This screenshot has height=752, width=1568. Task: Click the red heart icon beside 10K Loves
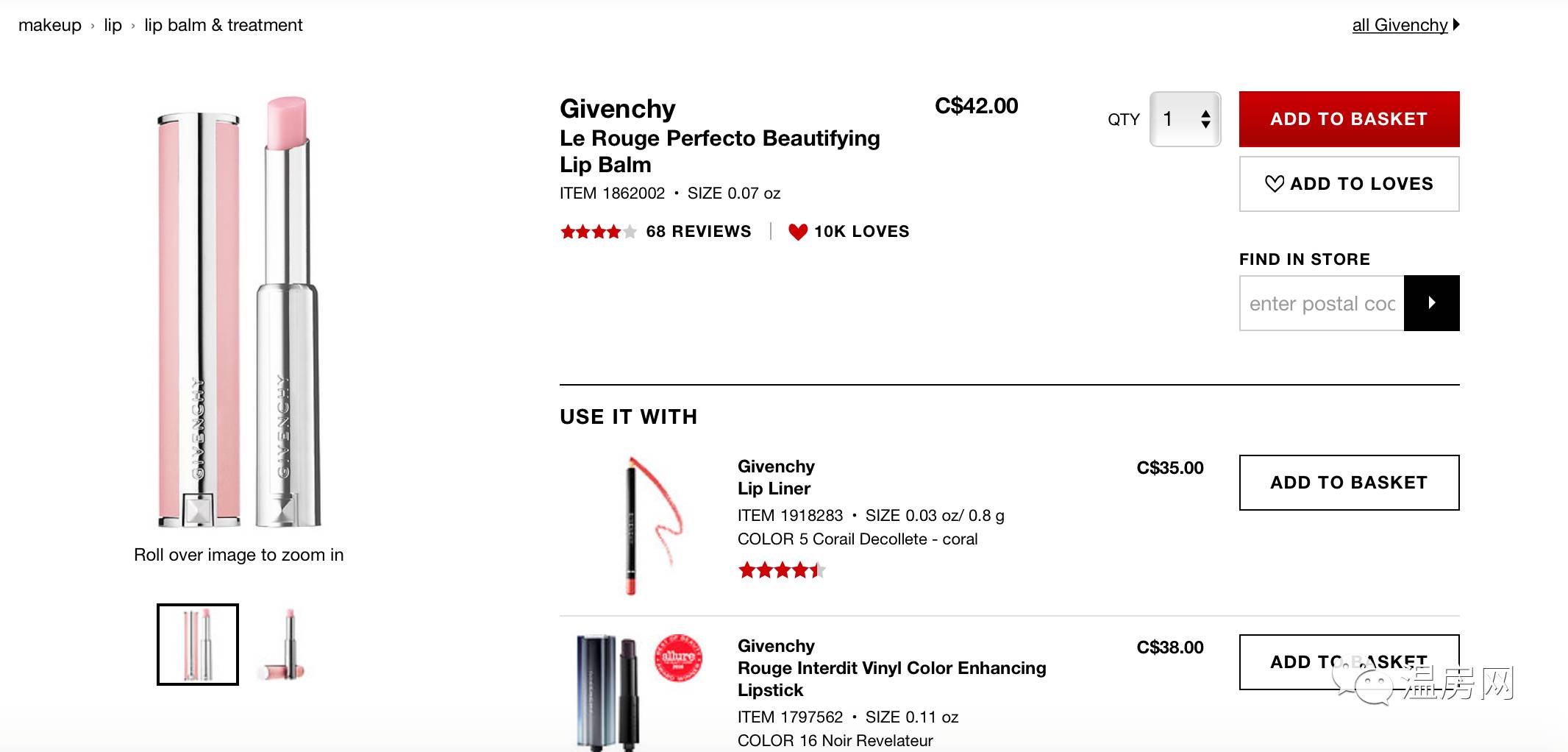pos(798,232)
